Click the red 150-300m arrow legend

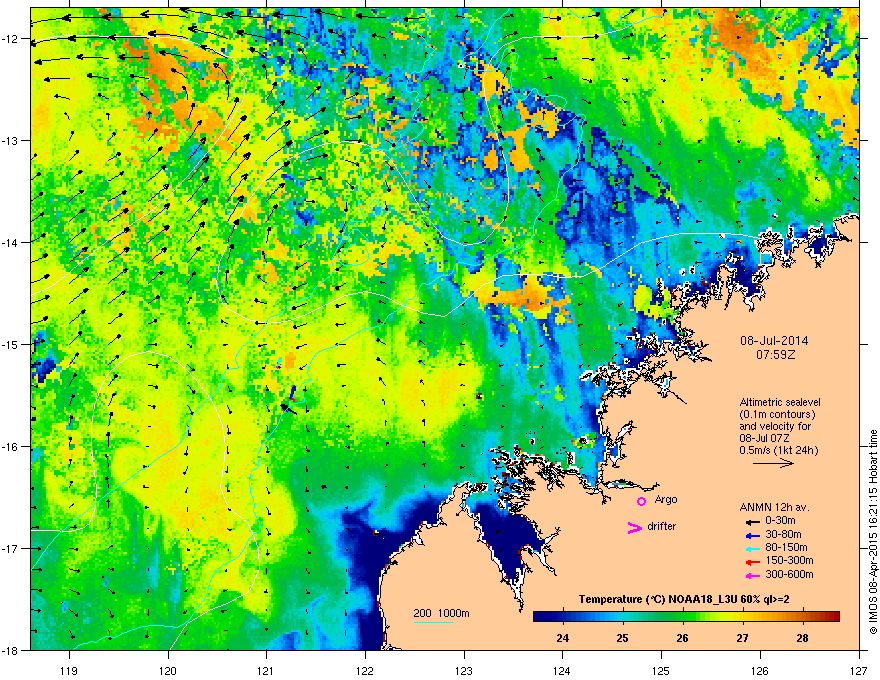(x=752, y=562)
